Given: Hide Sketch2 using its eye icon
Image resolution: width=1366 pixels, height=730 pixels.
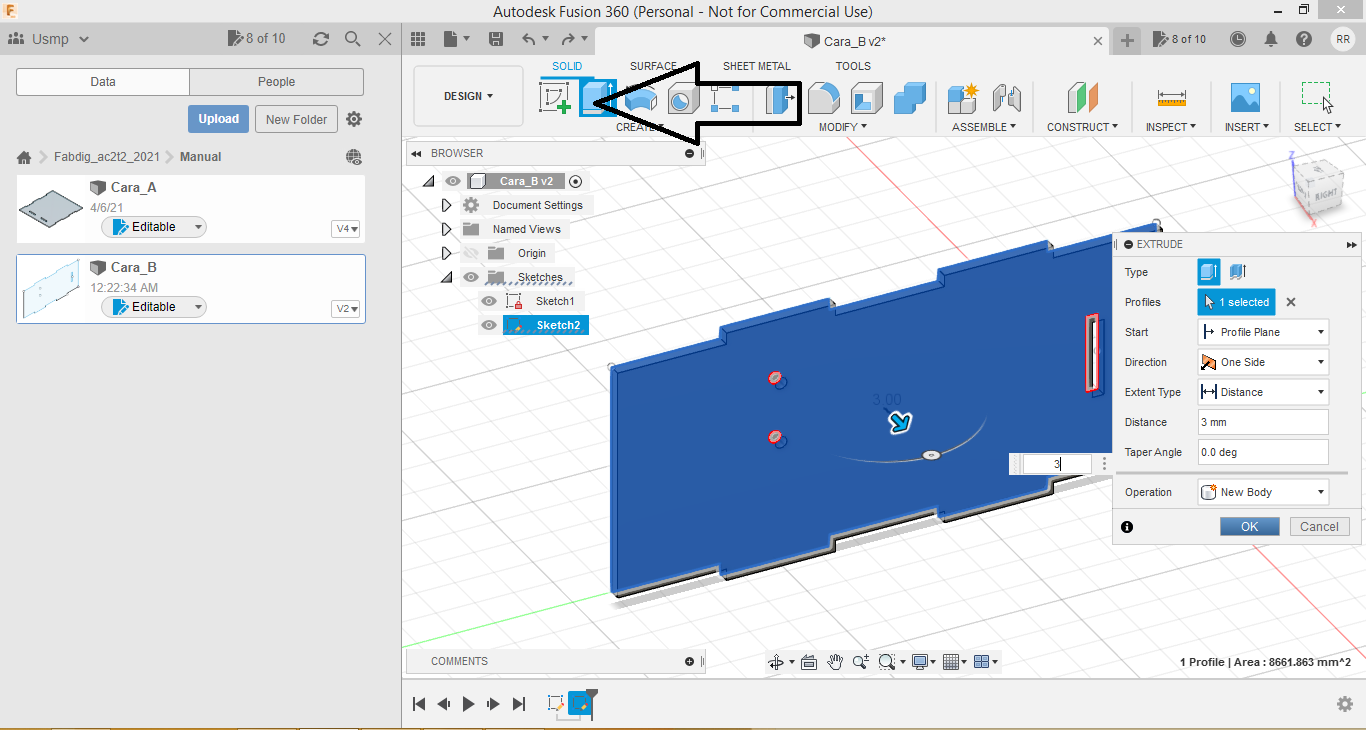Looking at the screenshot, I should click(x=489, y=325).
